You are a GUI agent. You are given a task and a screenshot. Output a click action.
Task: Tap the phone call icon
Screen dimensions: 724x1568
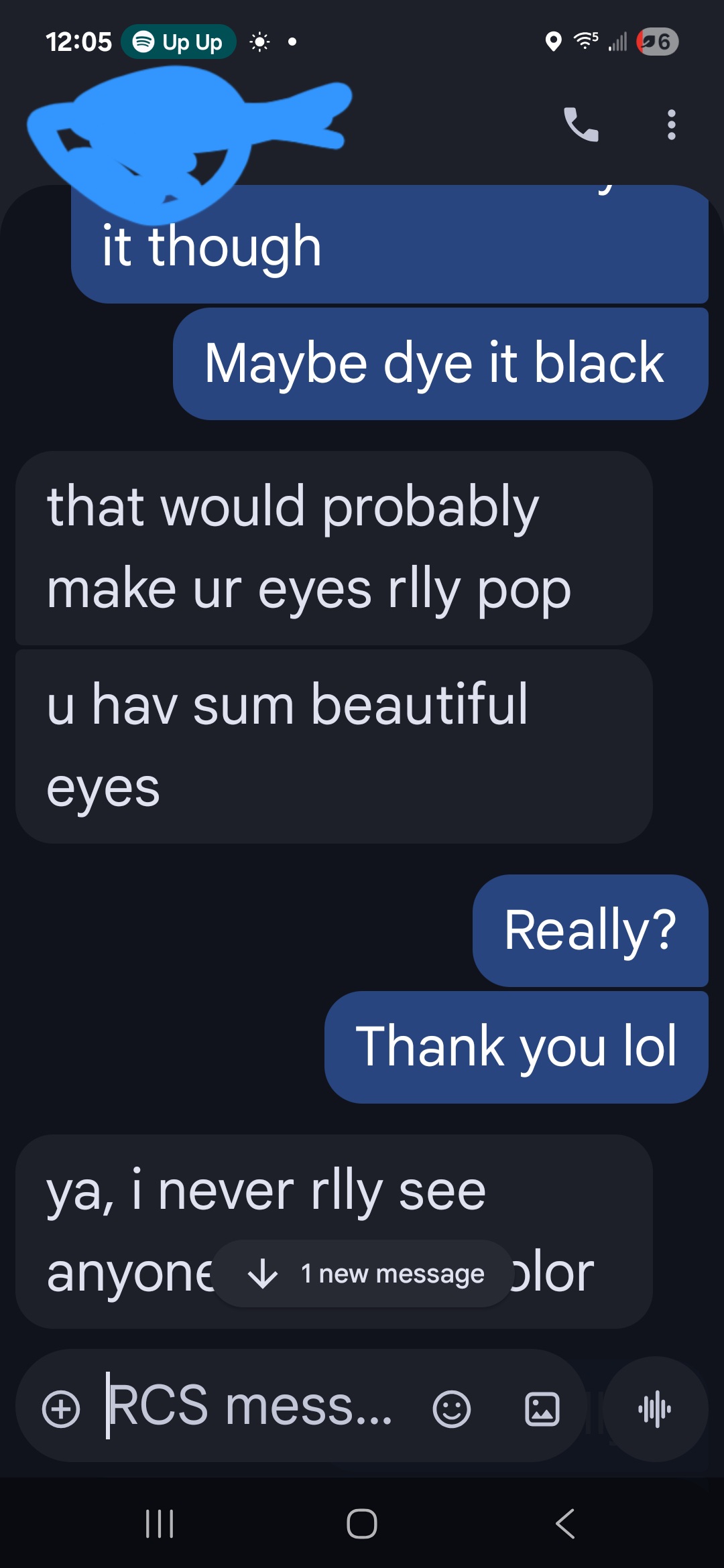(581, 125)
